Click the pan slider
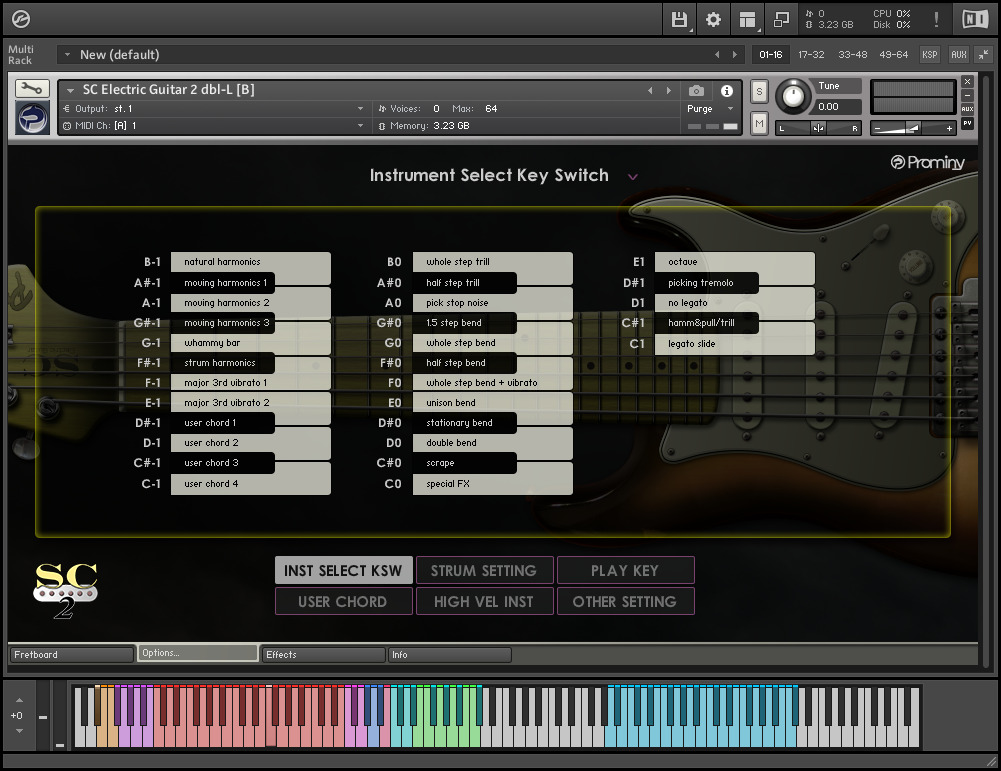The width and height of the screenshot is (1001, 771). coord(818,128)
